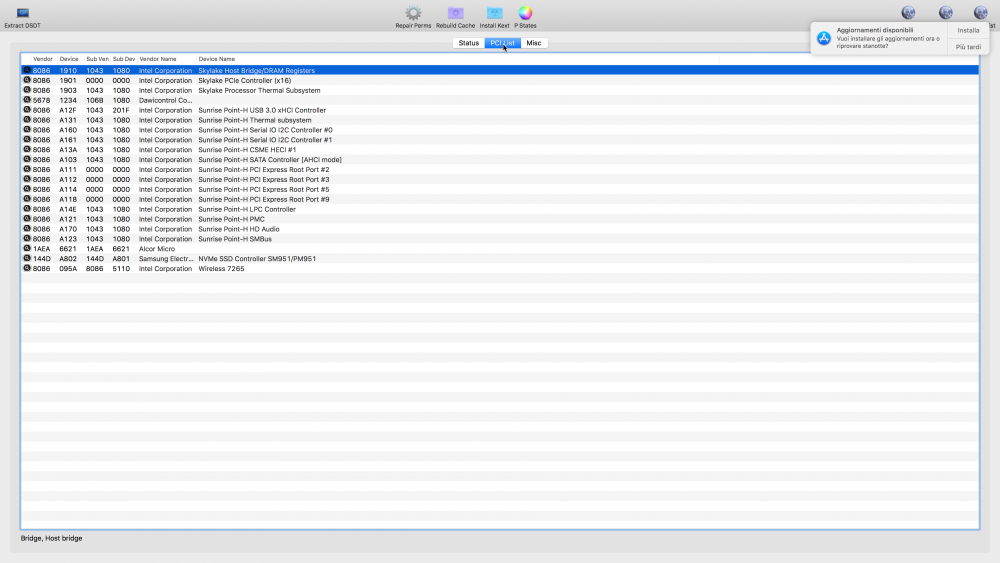Sort by the Sub Dev column header

[x=124, y=59]
